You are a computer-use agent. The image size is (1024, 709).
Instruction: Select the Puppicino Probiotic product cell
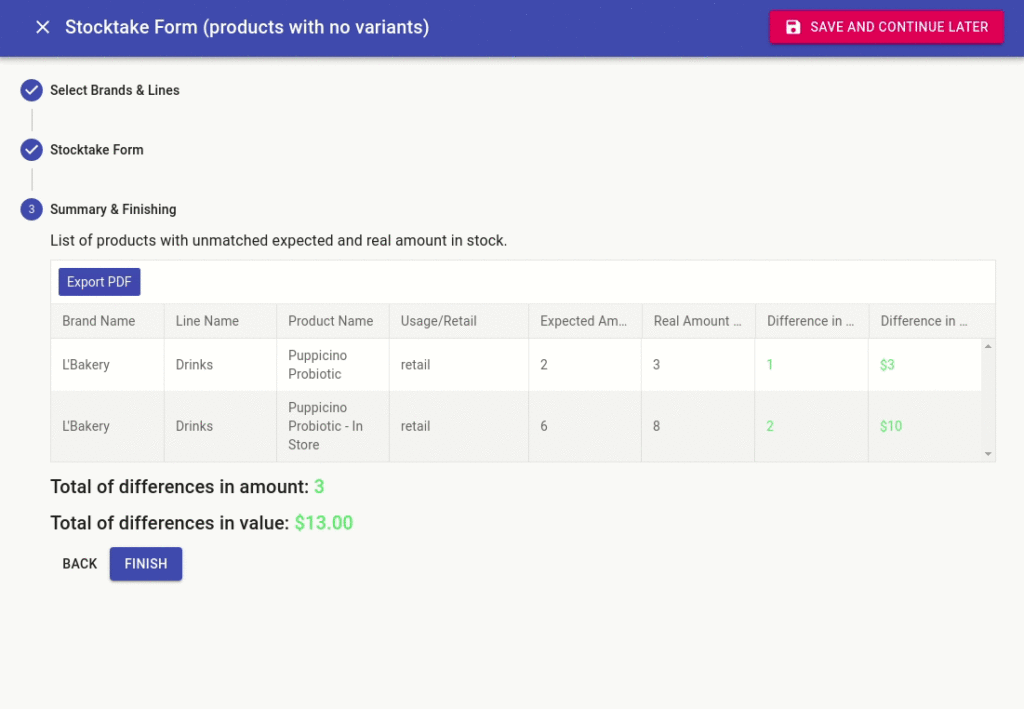point(332,364)
